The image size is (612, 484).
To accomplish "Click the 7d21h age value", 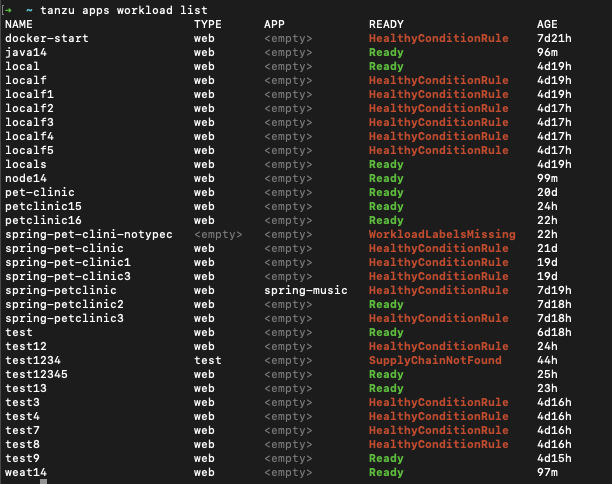I will click(554, 38).
